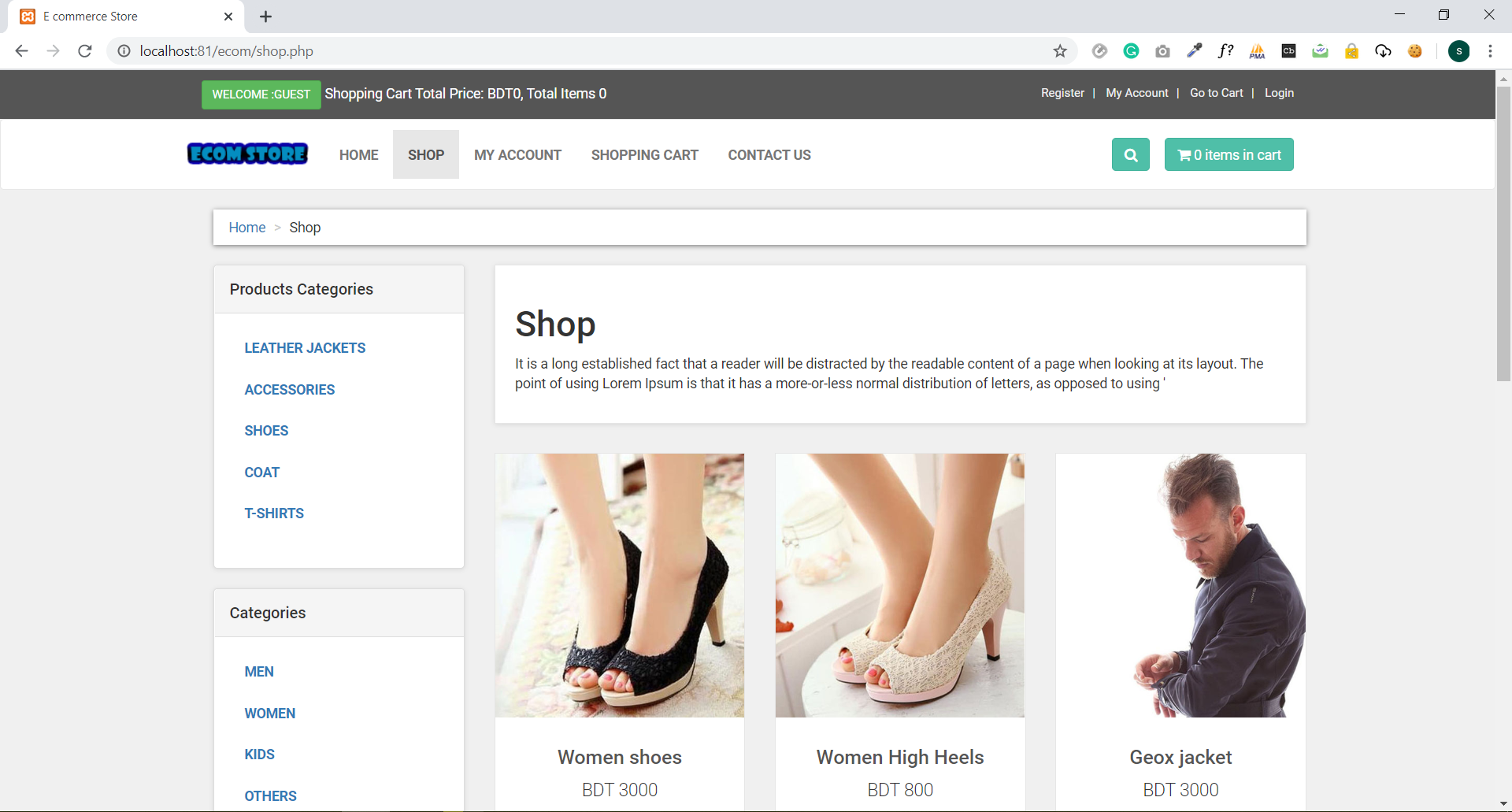Open the Women shoes product image

tap(619, 585)
